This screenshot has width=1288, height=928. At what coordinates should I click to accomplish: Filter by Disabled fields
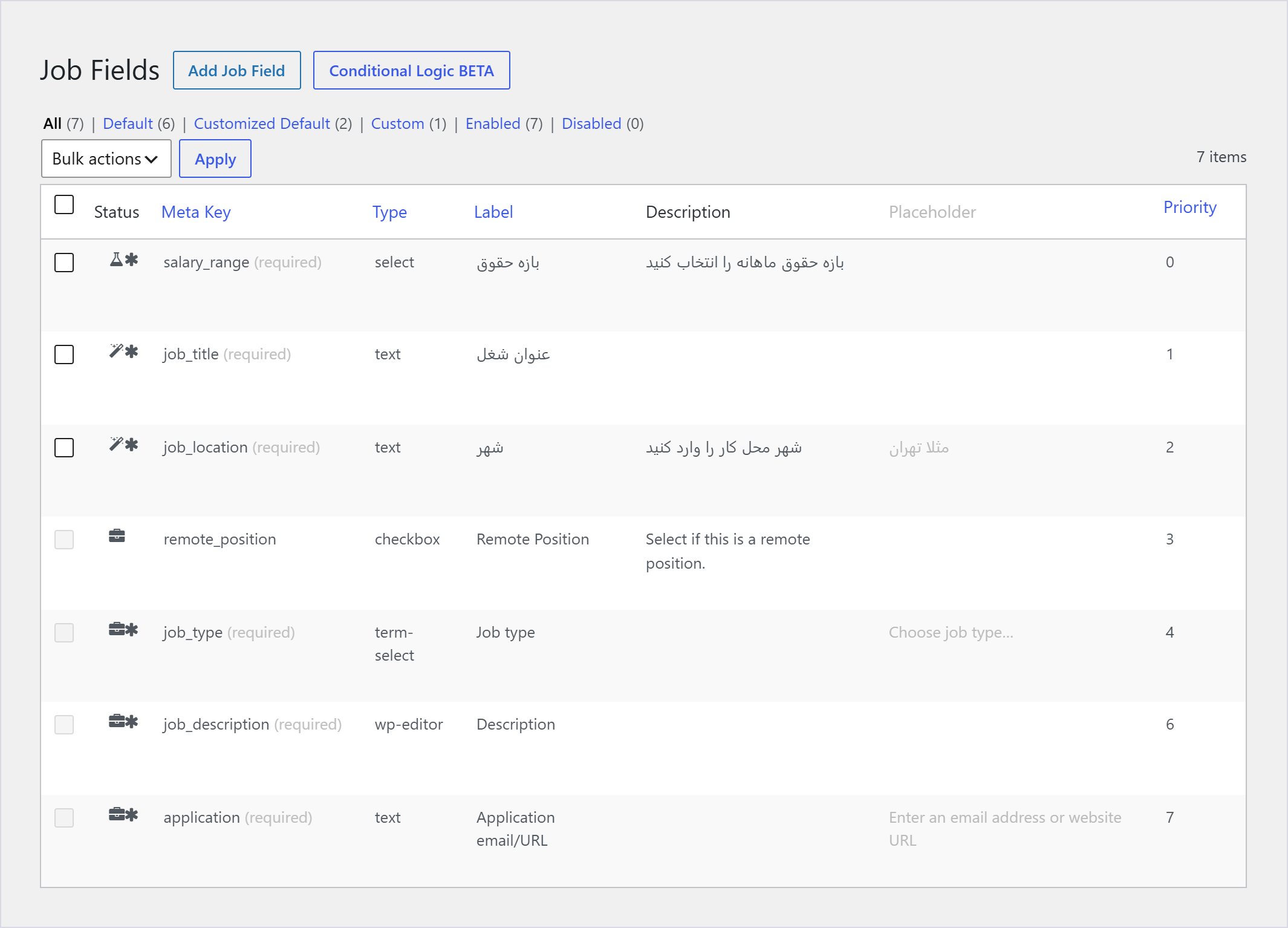pyautogui.click(x=591, y=123)
